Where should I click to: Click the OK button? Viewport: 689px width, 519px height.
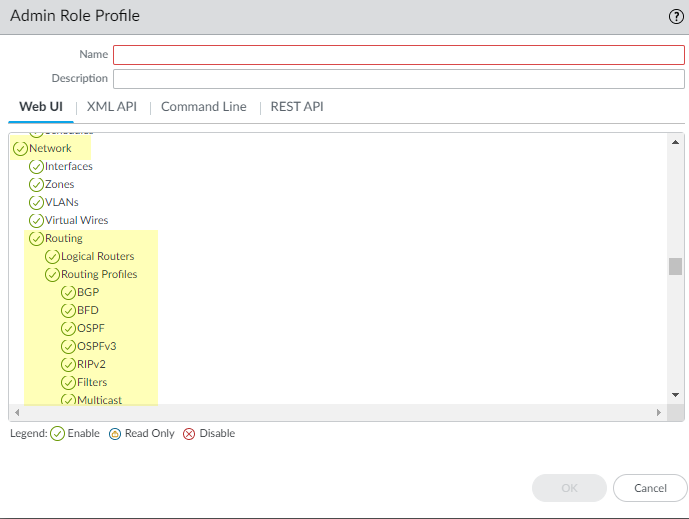point(569,488)
